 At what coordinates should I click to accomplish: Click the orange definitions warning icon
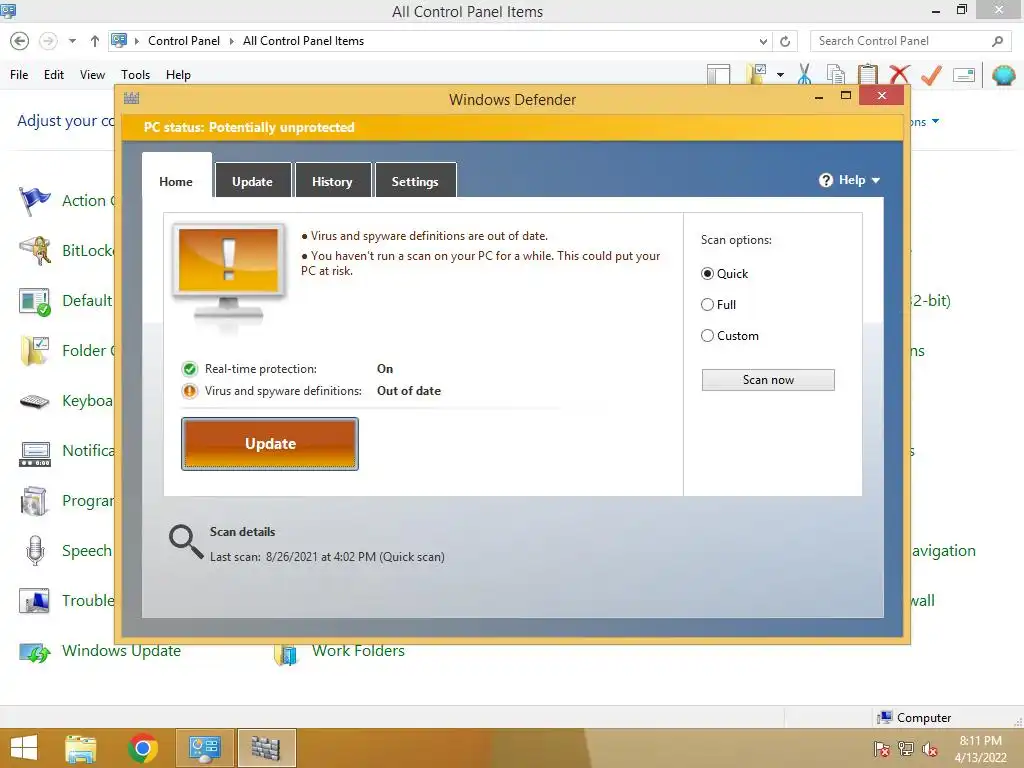coord(189,391)
